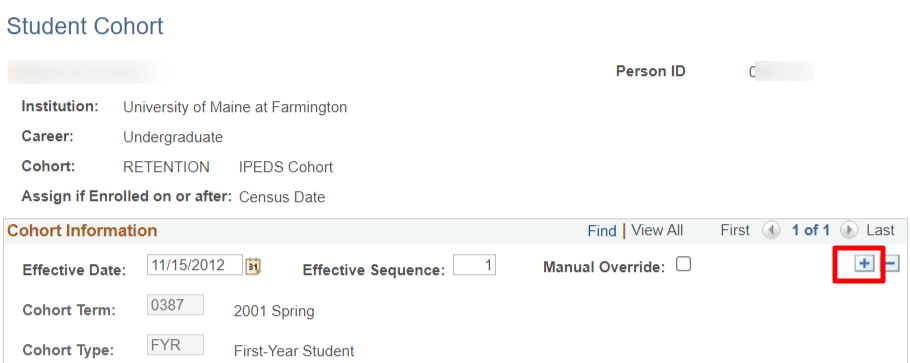This screenshot has width=910, height=363.
Task: Click the '2001 Spring' term description
Action: (x=274, y=311)
